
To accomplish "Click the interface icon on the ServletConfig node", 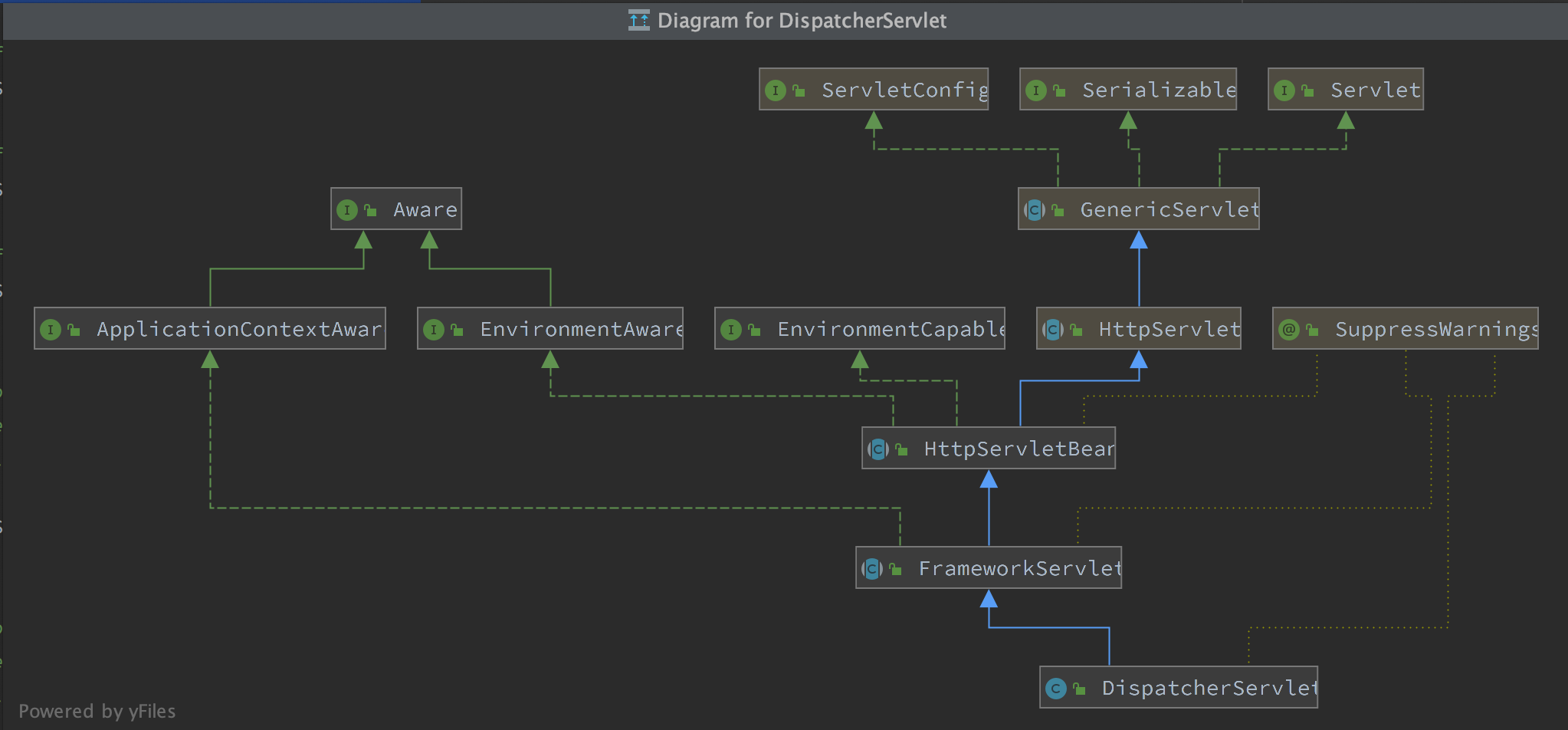I will coord(776,90).
